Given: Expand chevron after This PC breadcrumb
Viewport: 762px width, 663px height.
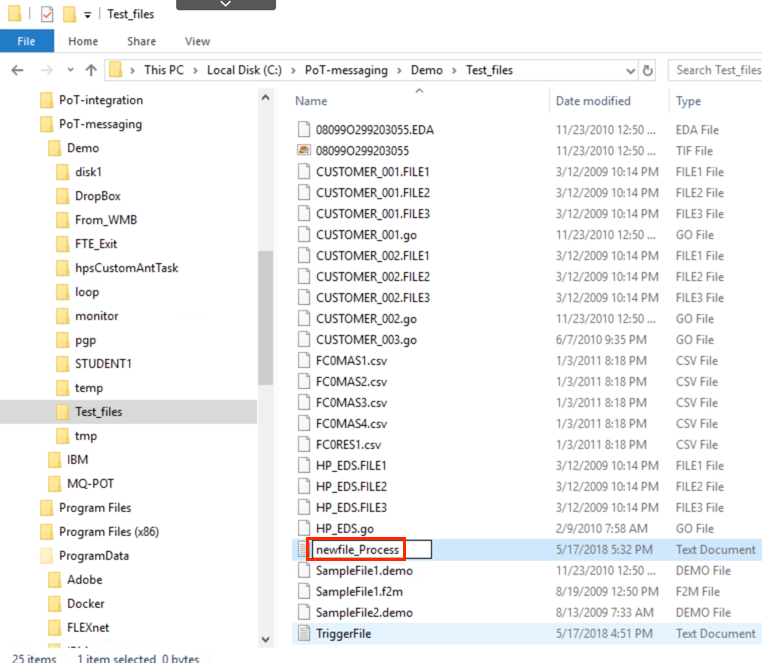Looking at the screenshot, I should [195, 70].
